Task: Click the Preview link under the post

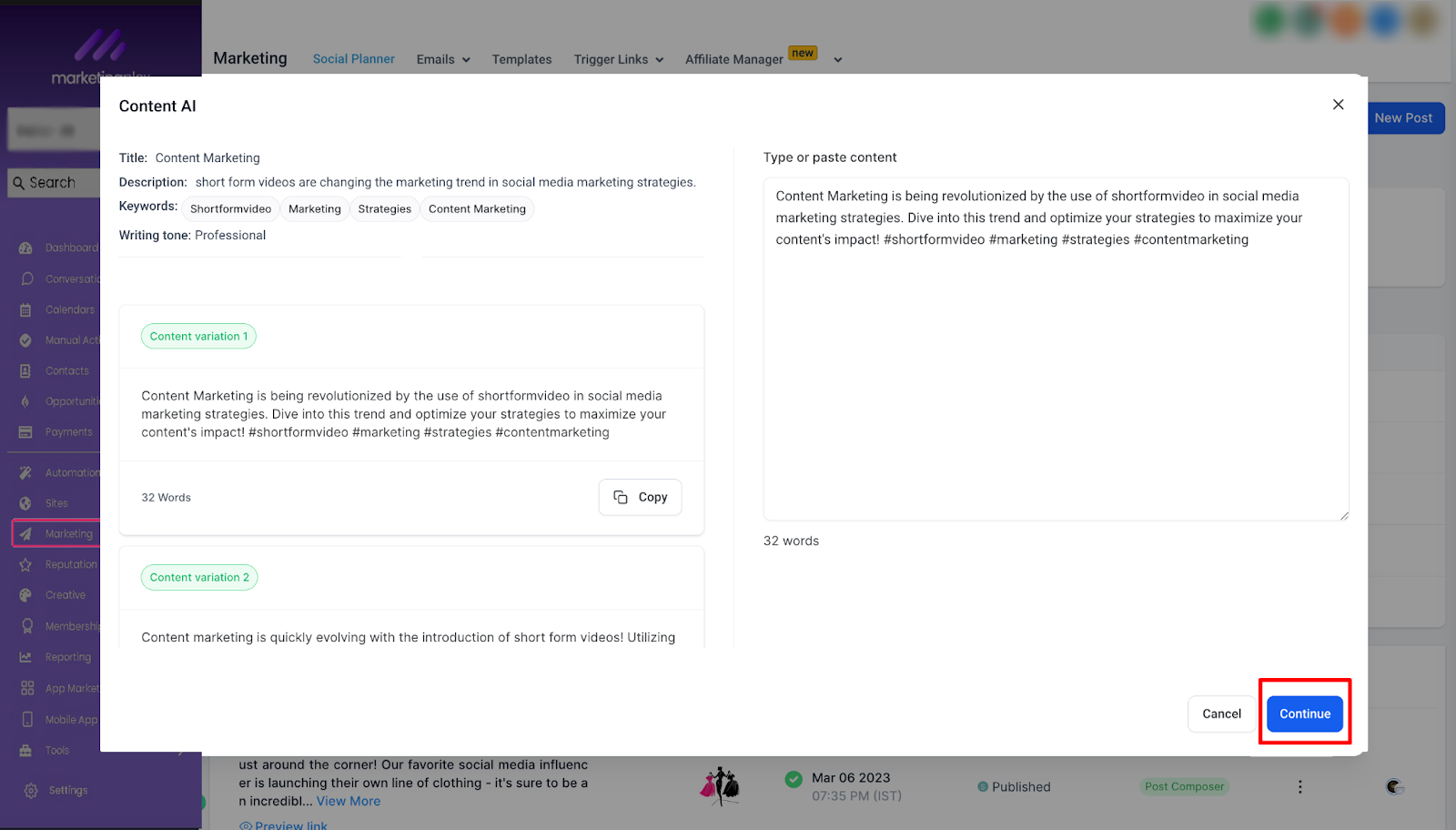Action: tap(283, 825)
